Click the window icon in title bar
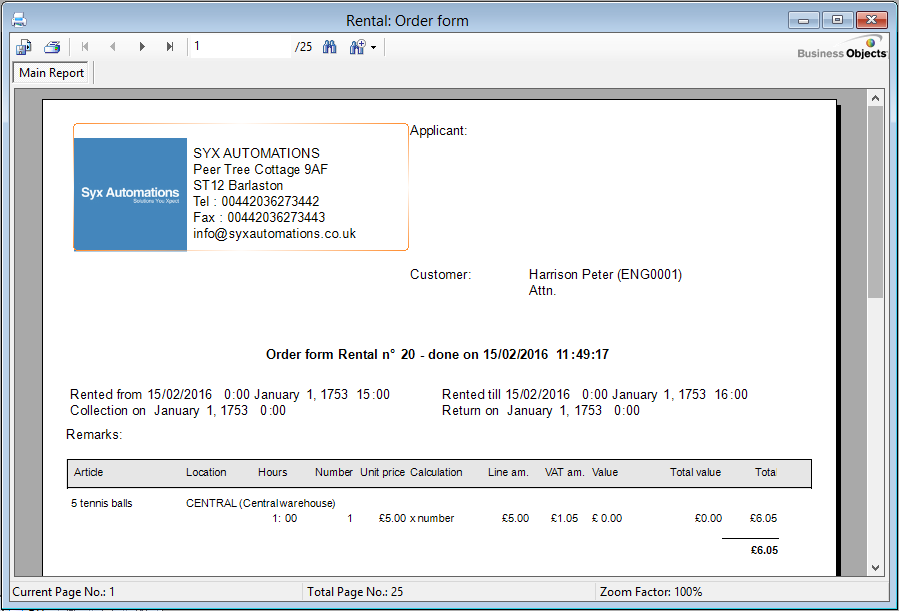Image resolution: width=899 pixels, height=611 pixels. (x=18, y=20)
